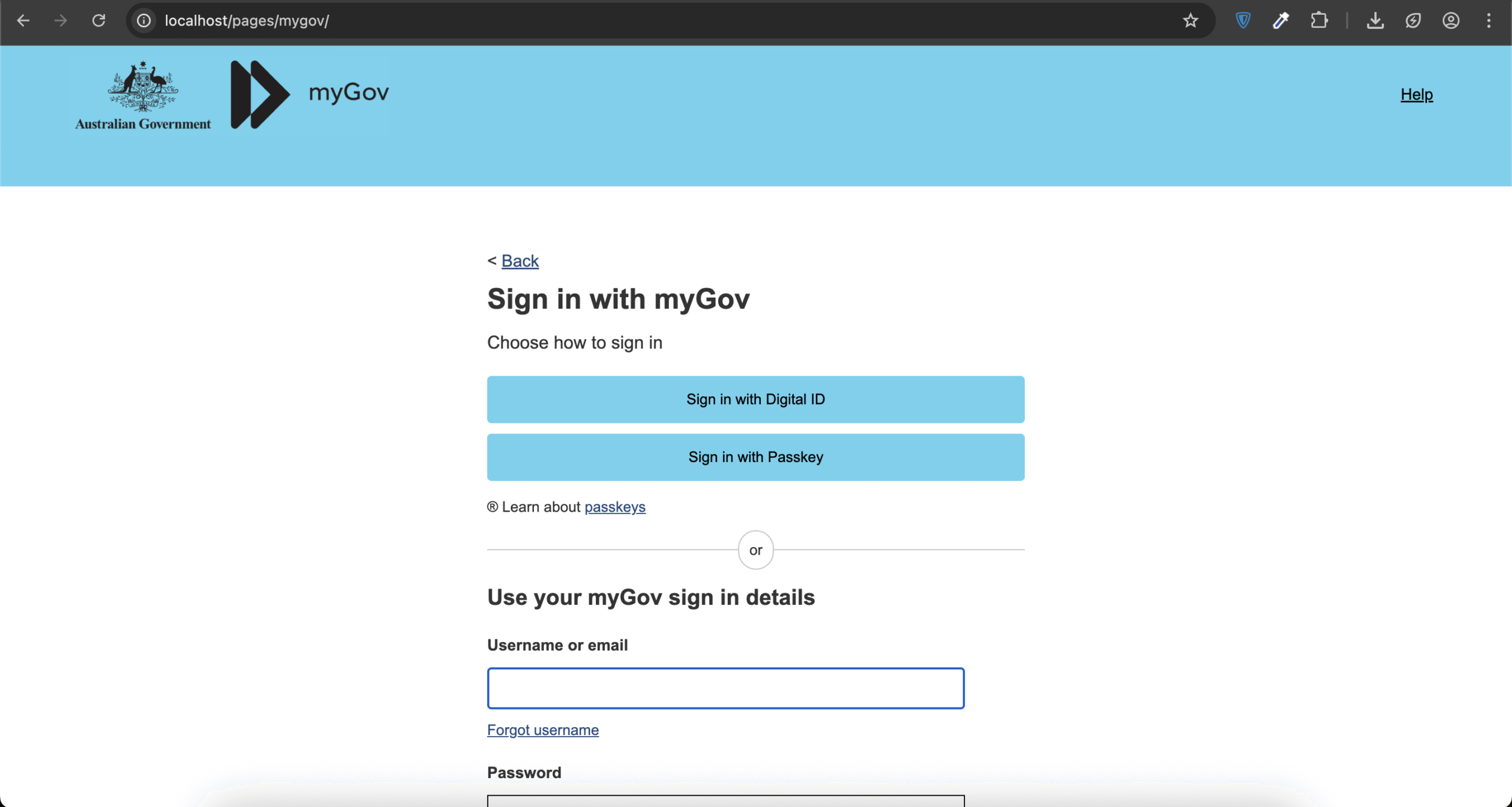Click the myGov wordmark in the header
This screenshot has height=807, width=1512.
[348, 93]
